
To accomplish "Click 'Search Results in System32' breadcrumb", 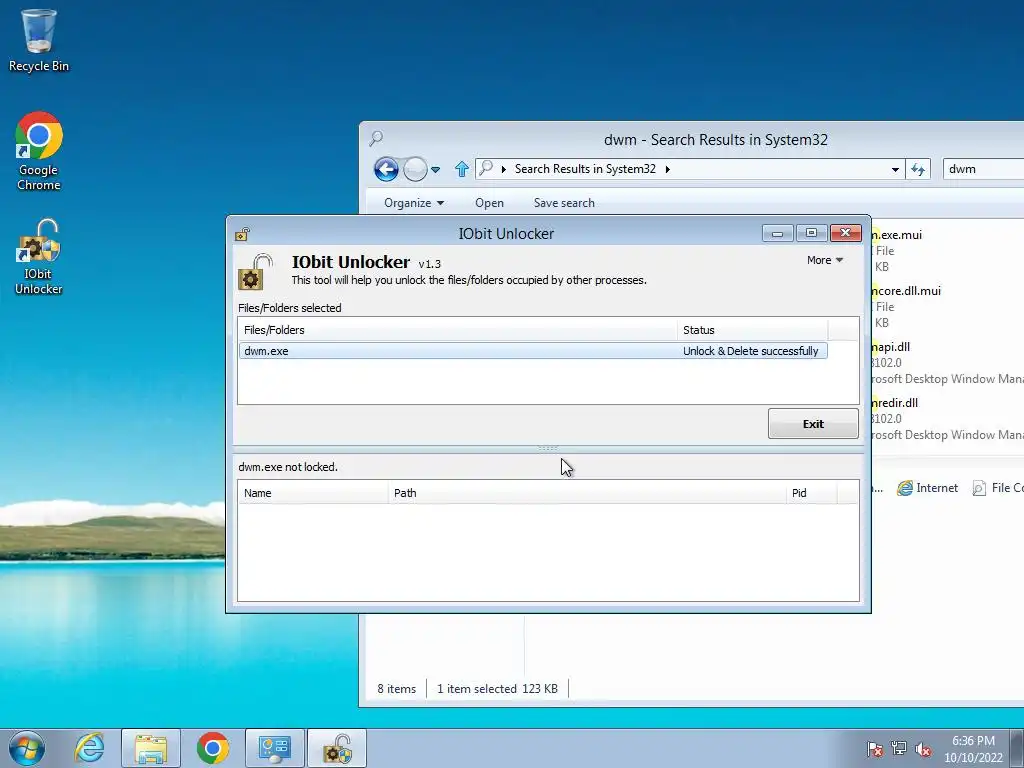I will coord(585,168).
